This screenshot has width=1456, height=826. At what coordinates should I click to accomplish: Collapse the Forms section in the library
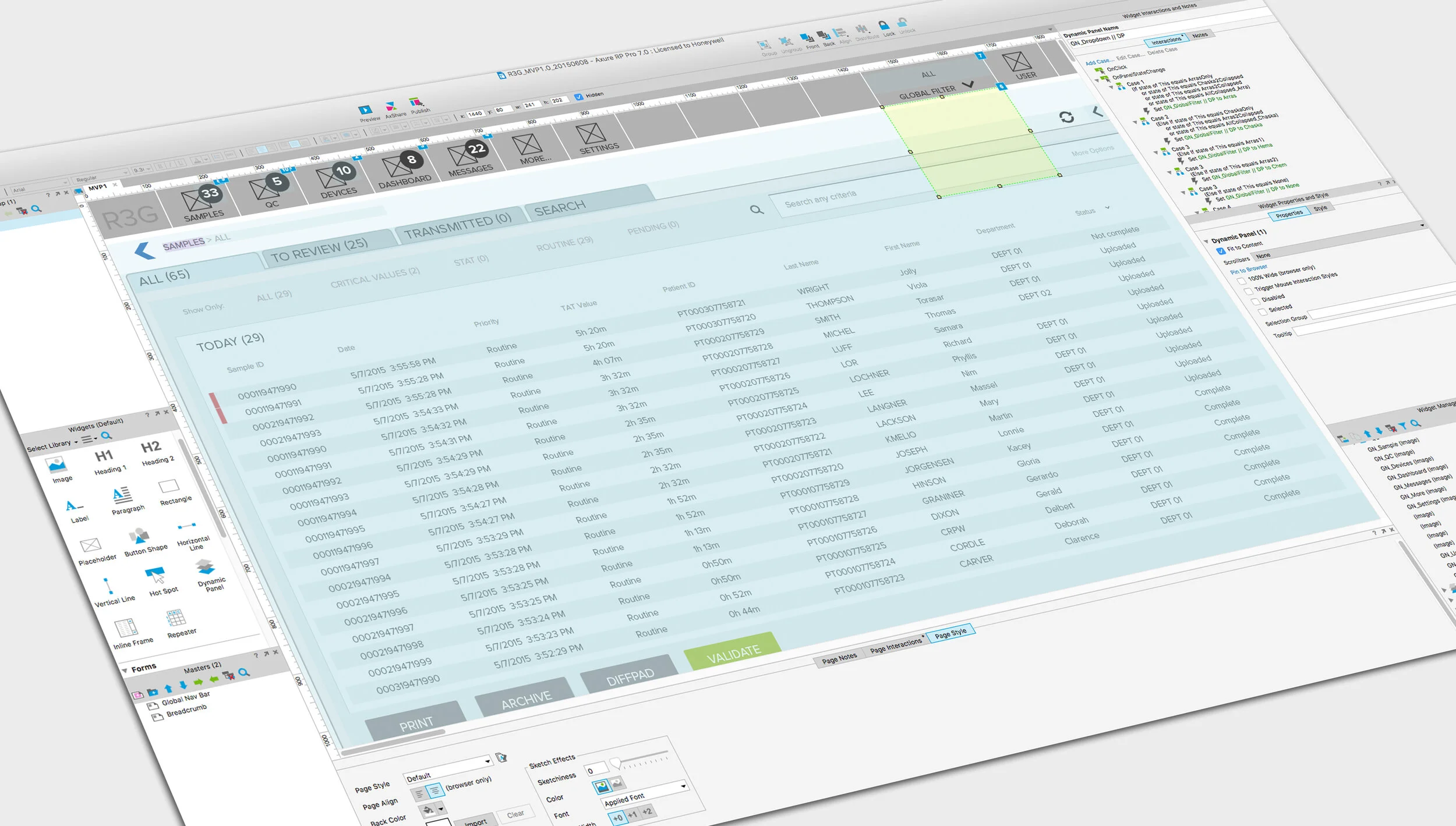125,671
